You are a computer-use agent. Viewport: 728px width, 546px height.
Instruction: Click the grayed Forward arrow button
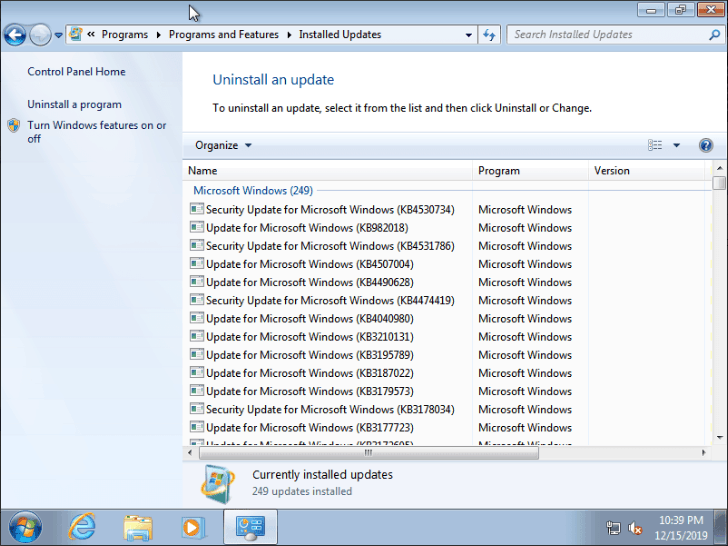click(x=40, y=35)
